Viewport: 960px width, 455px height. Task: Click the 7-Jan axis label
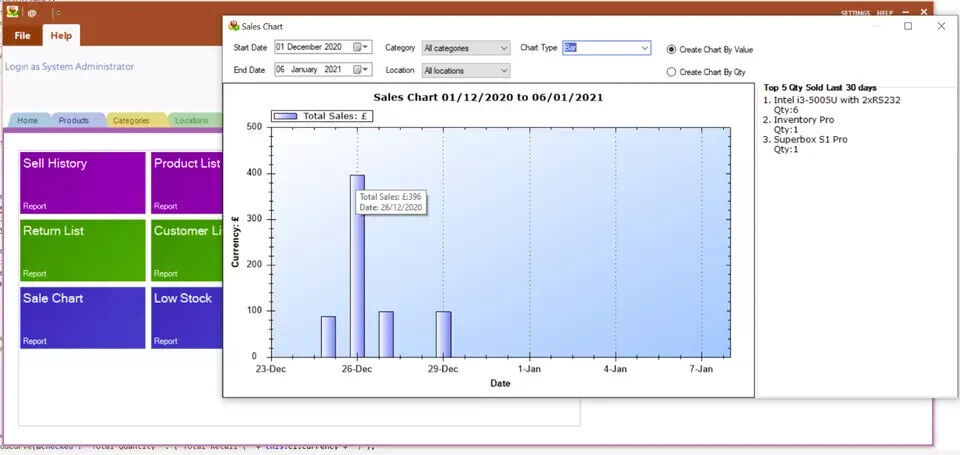702,369
